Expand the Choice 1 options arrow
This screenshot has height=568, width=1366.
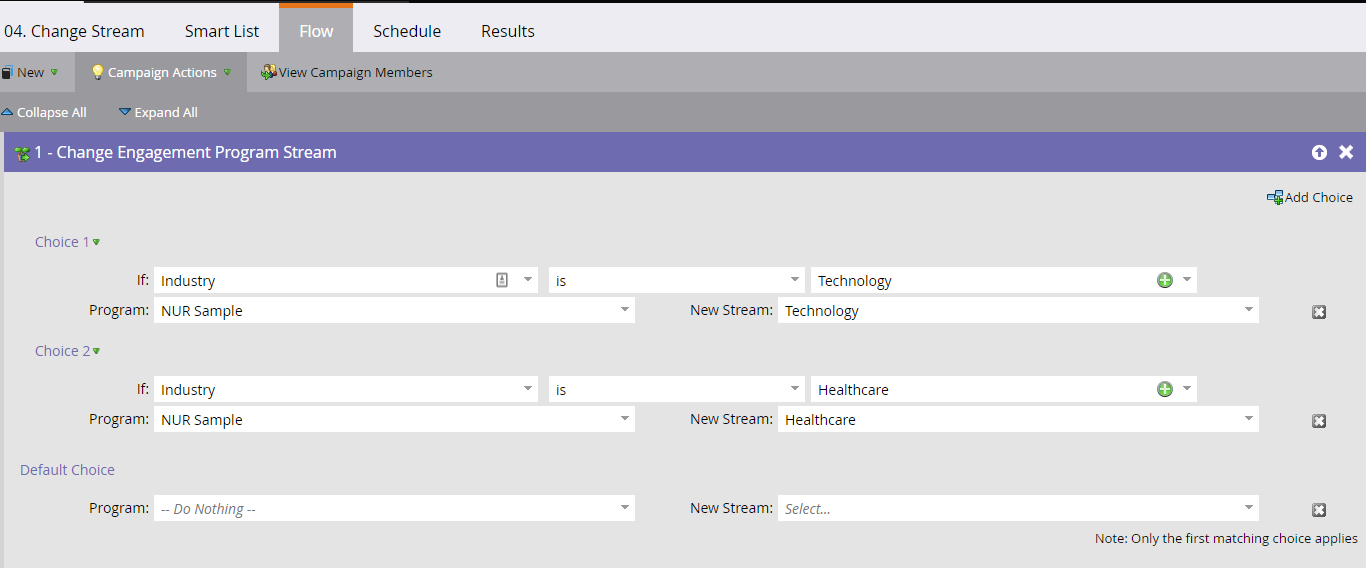click(97, 242)
